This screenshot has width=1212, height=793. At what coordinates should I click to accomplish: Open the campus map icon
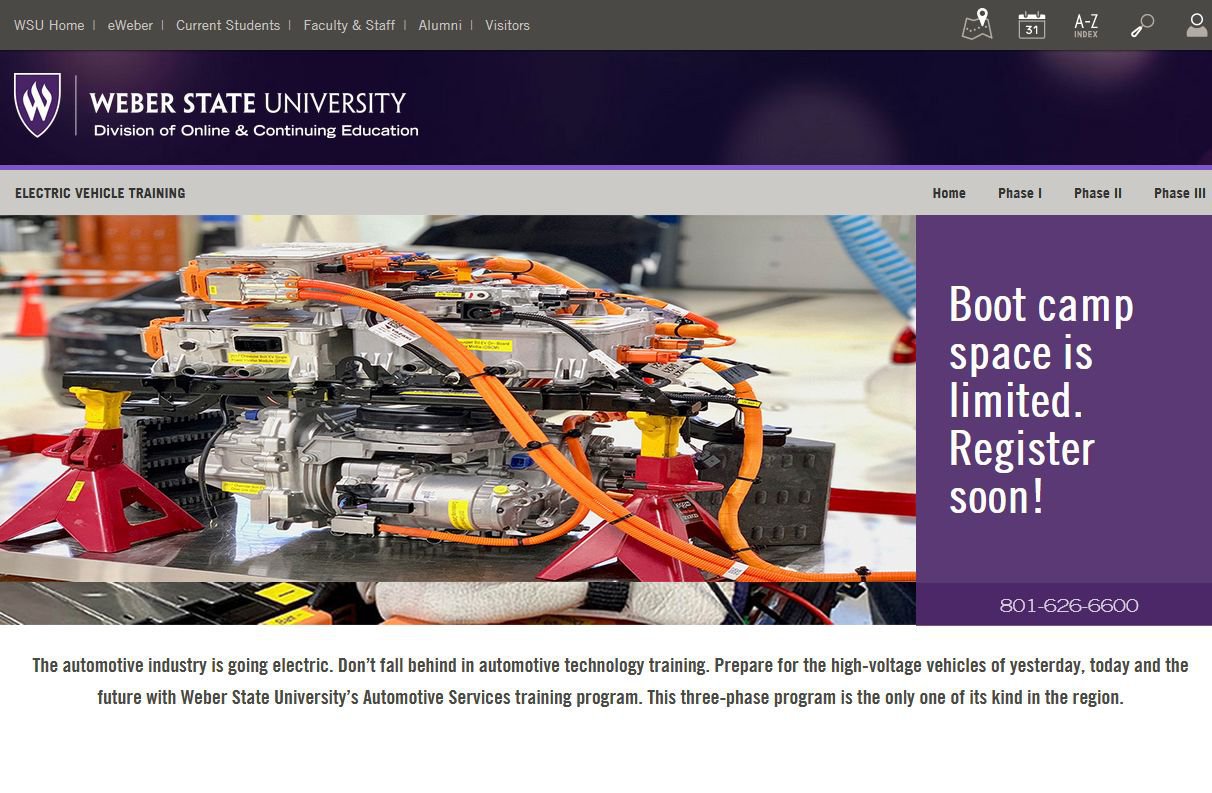click(977, 25)
